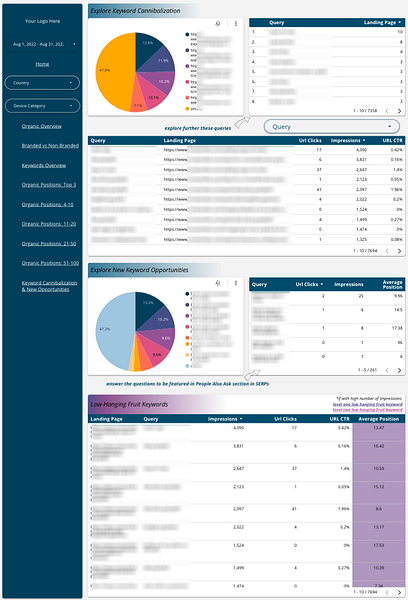Click Average Position header in new opportunities table
Image resolution: width=408 pixels, height=600 pixels.
point(392,284)
